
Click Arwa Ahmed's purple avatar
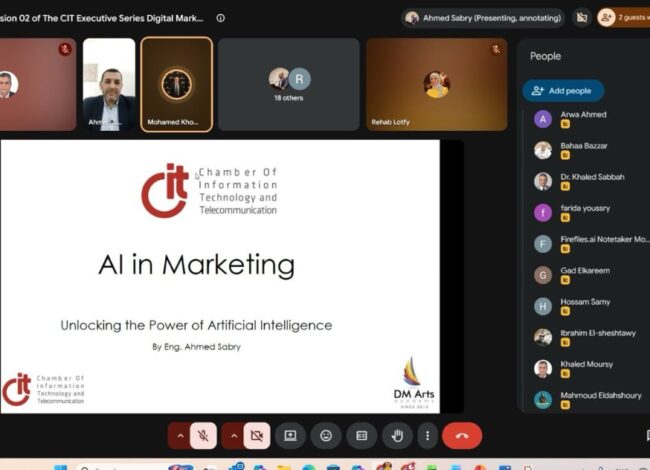pyautogui.click(x=543, y=119)
